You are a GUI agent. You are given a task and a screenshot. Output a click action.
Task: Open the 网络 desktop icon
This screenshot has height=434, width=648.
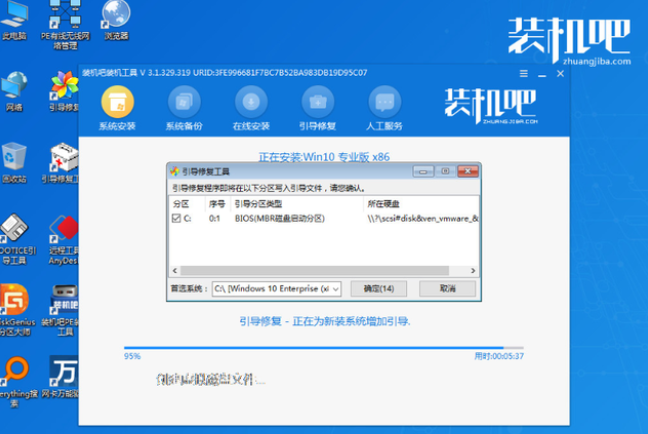tap(14, 92)
